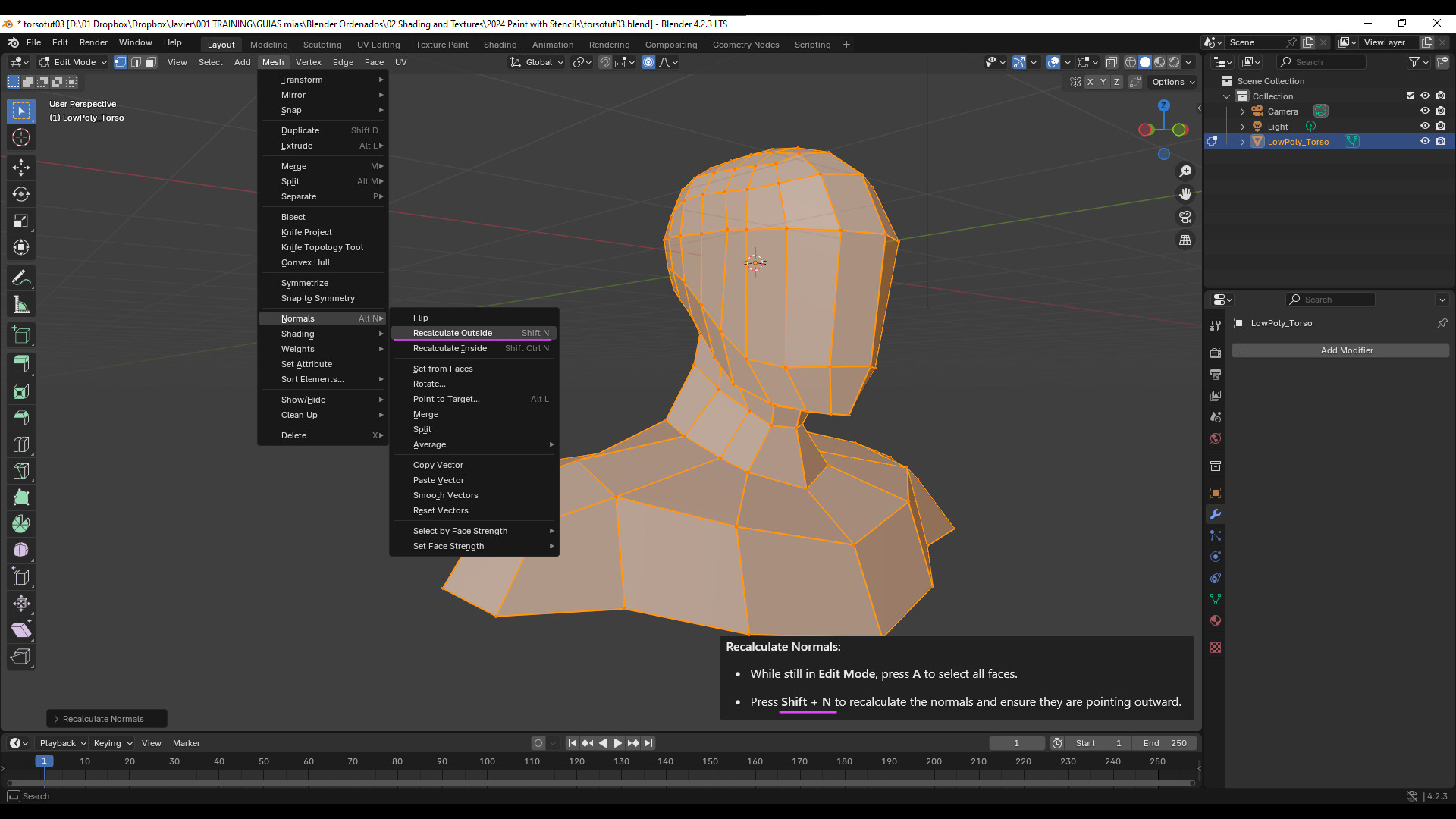Switch to the Sculpting workspace tab
The width and height of the screenshot is (1456, 819).
[322, 45]
